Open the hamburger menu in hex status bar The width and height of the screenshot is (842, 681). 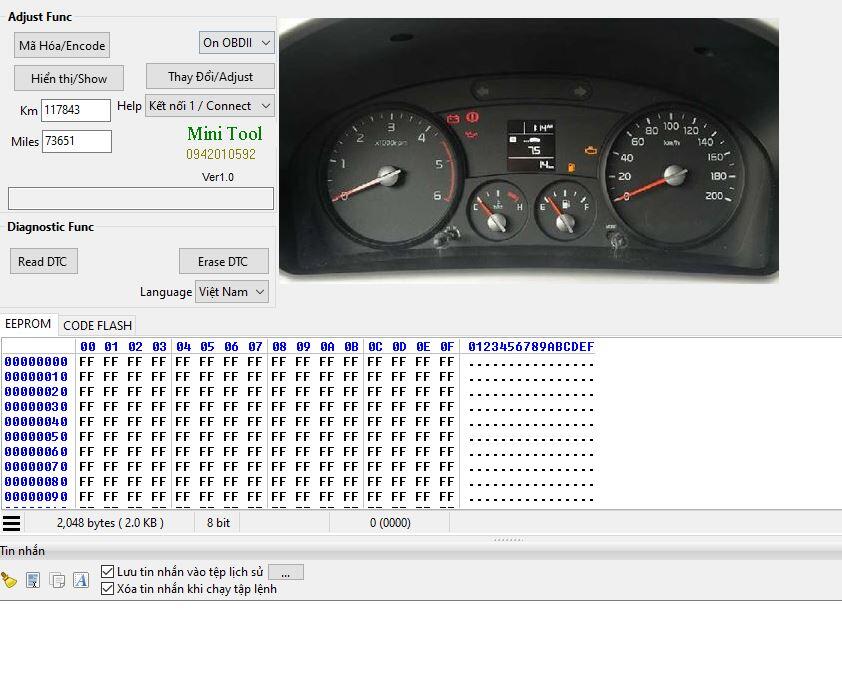click(x=11, y=523)
